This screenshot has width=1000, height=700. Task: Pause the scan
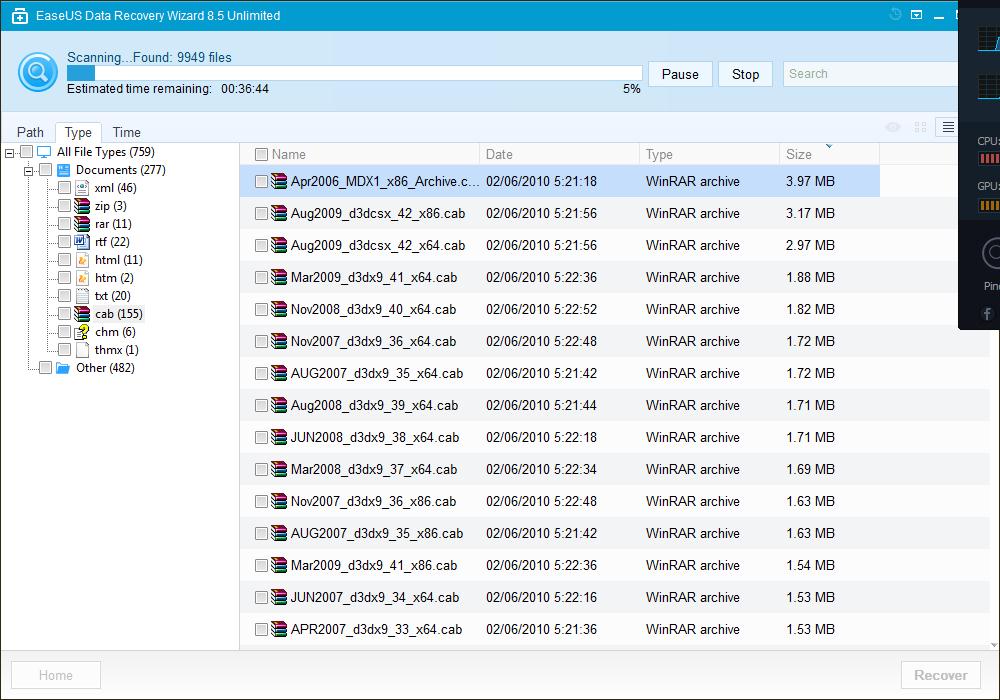click(x=680, y=74)
